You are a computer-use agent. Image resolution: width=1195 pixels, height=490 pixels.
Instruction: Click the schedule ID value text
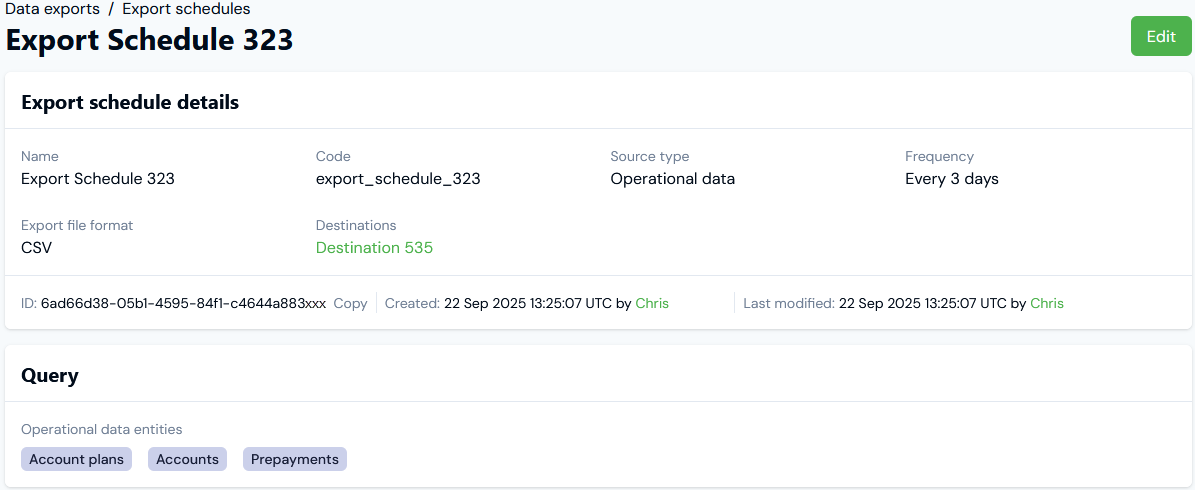(183, 303)
